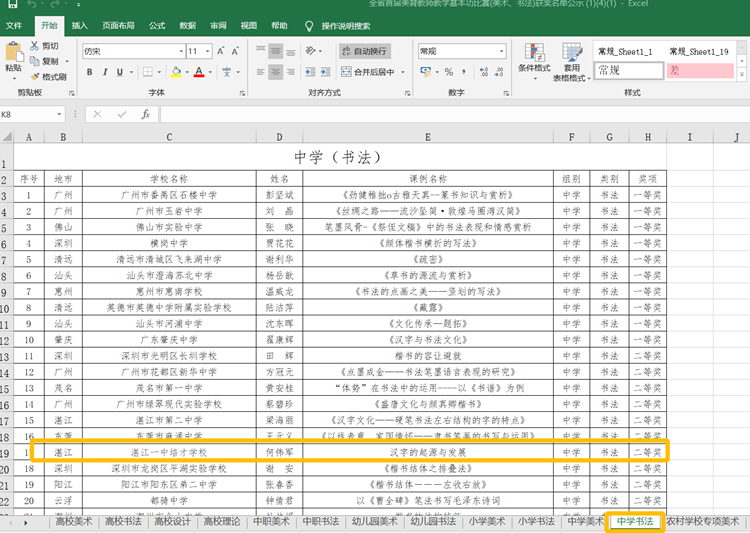
Task: Open the underline style dropdown arrow
Action: [x=131, y=72]
